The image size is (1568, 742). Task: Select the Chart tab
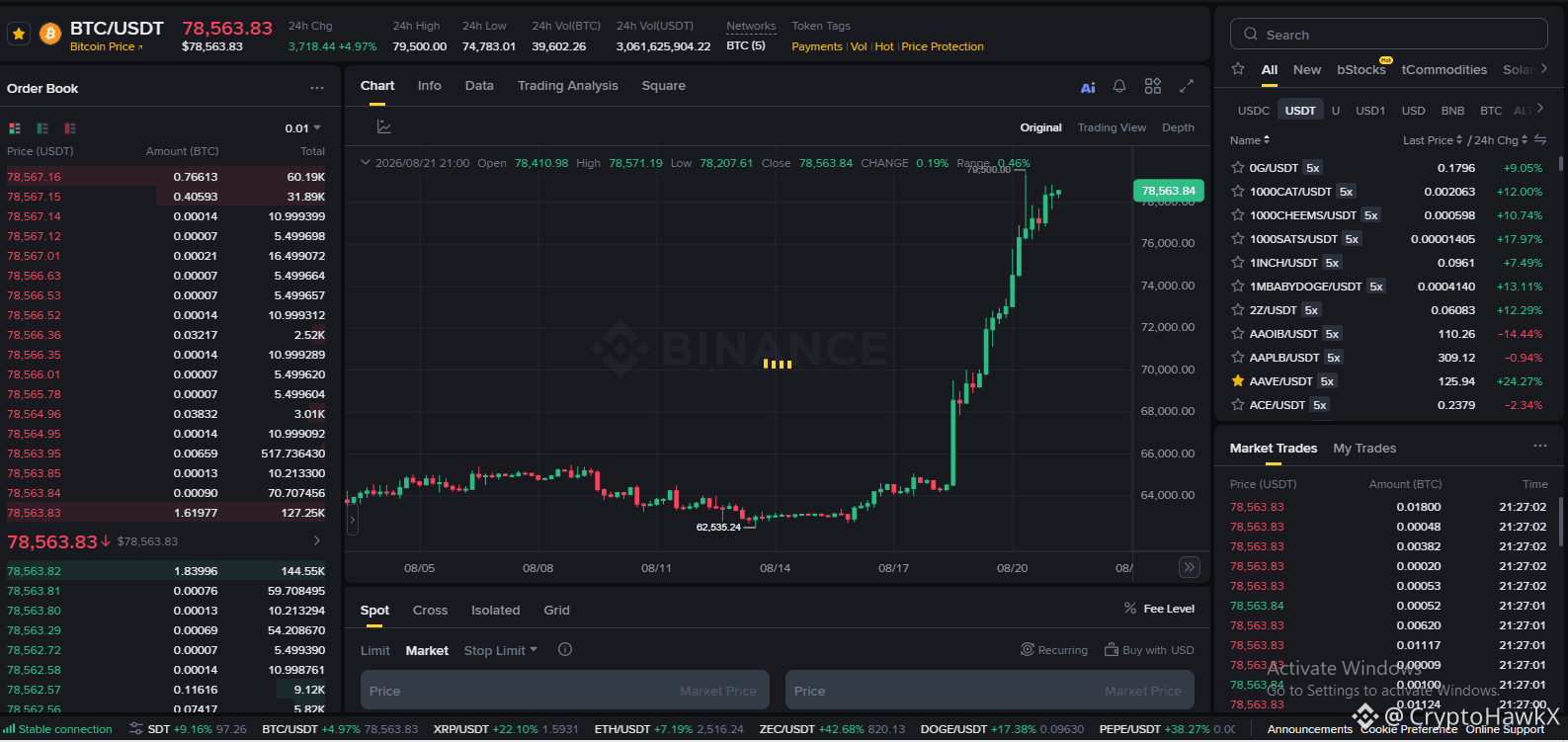pos(377,86)
